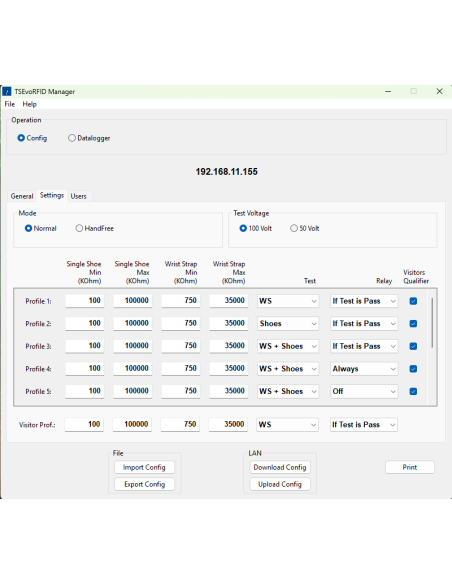
Task: Toggle Visitors Qualifier checkbox for Profile 4
Action: click(413, 369)
